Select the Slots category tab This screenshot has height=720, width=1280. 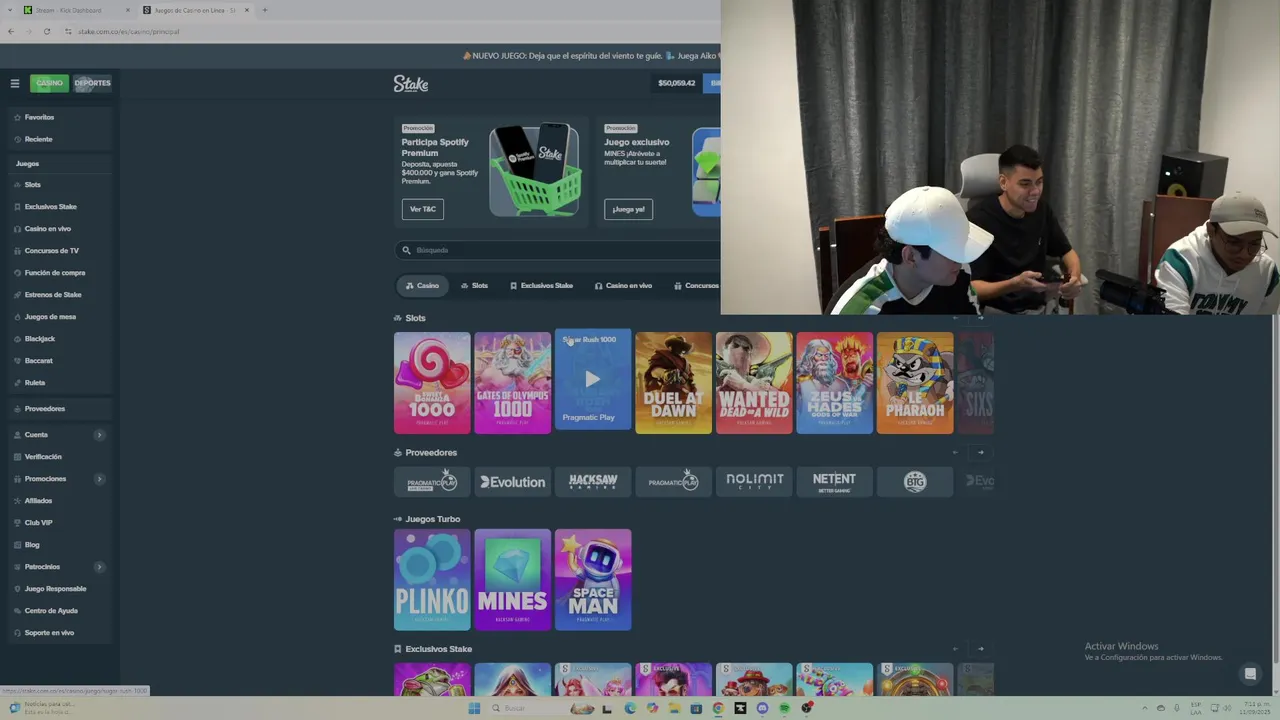[475, 286]
